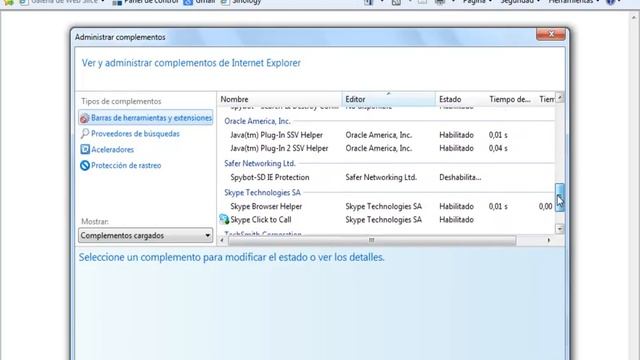Click the horizontal scrollbar thumb
Image resolution: width=640 pixels, height=360 pixels.
pos(371,240)
